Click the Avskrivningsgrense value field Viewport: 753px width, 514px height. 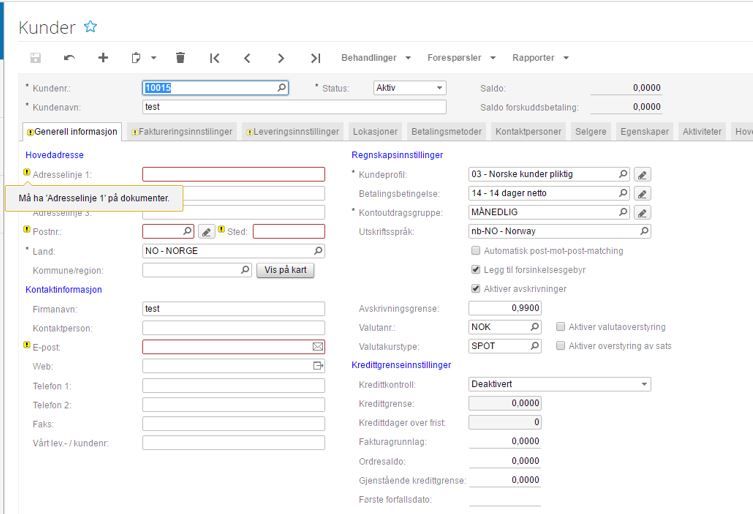[505, 308]
